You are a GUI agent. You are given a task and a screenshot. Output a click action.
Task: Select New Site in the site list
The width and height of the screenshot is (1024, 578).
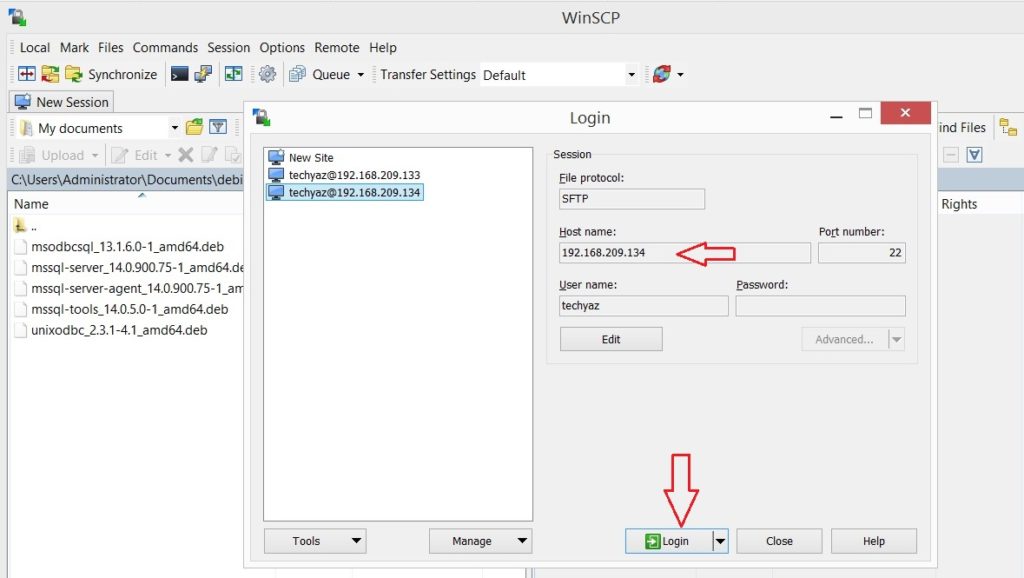pyautogui.click(x=310, y=158)
